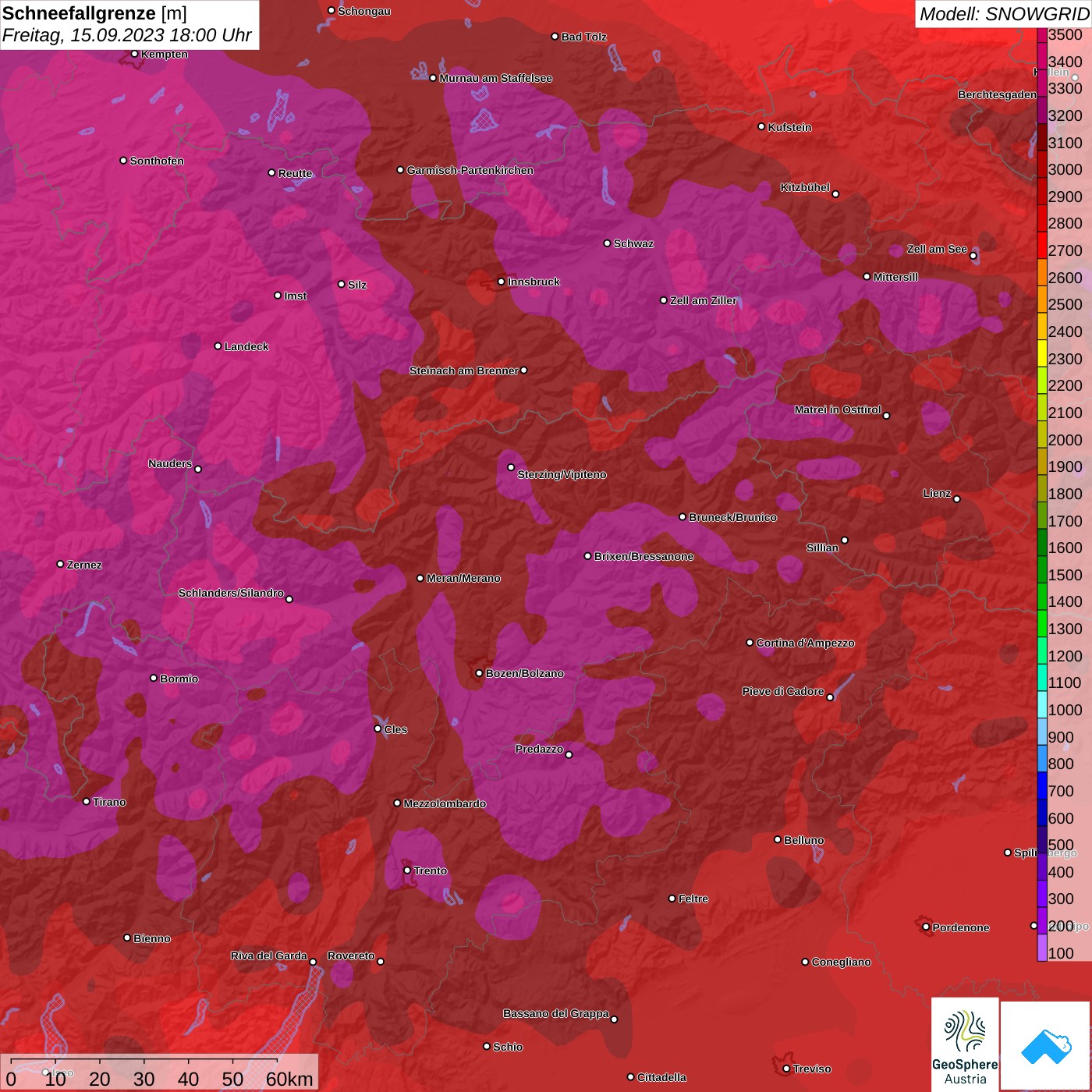1092x1092 pixels.
Task: Click the Sillian label
Action: tap(822, 548)
